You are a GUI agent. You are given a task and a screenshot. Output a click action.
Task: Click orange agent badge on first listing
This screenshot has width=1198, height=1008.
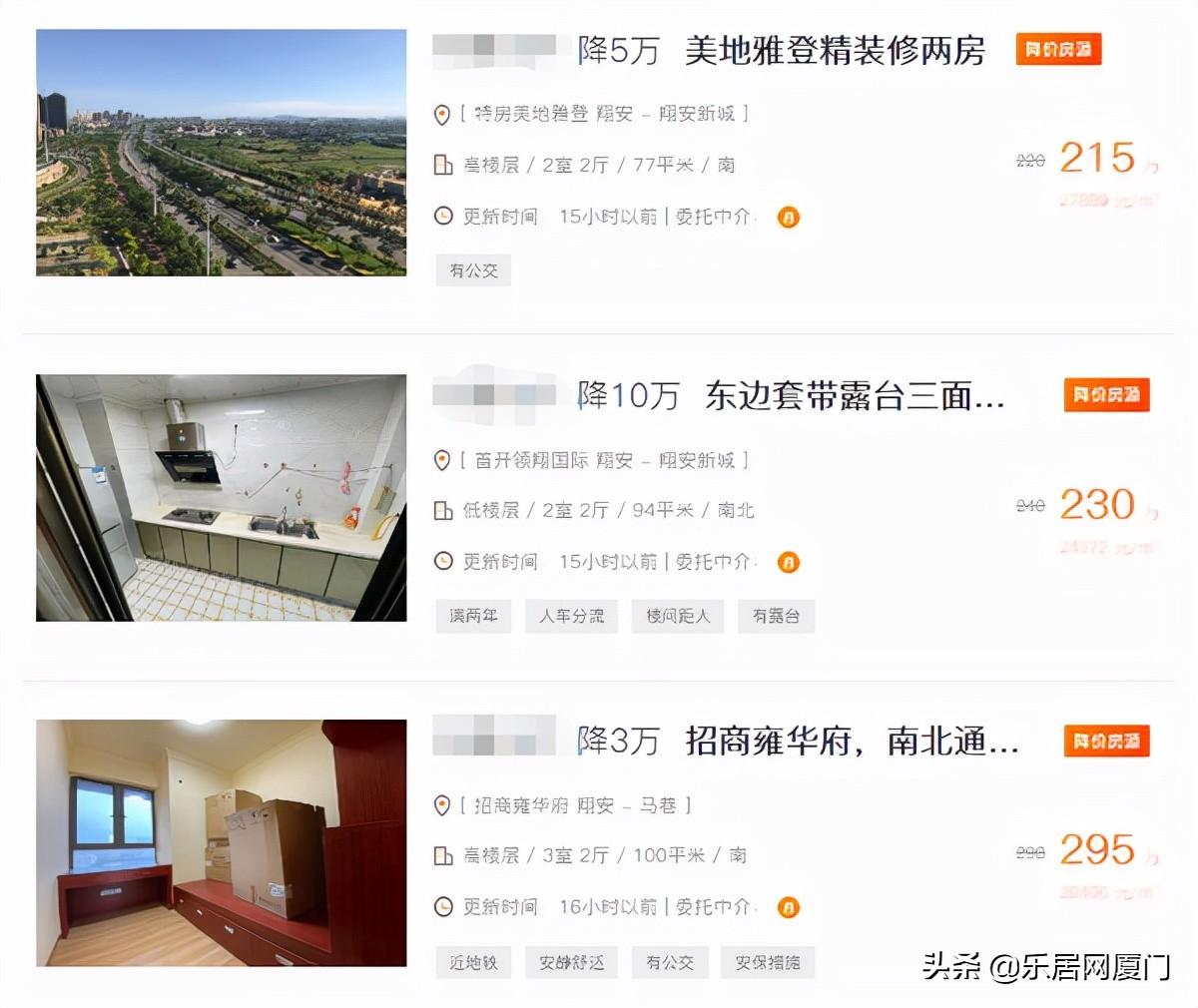789,217
